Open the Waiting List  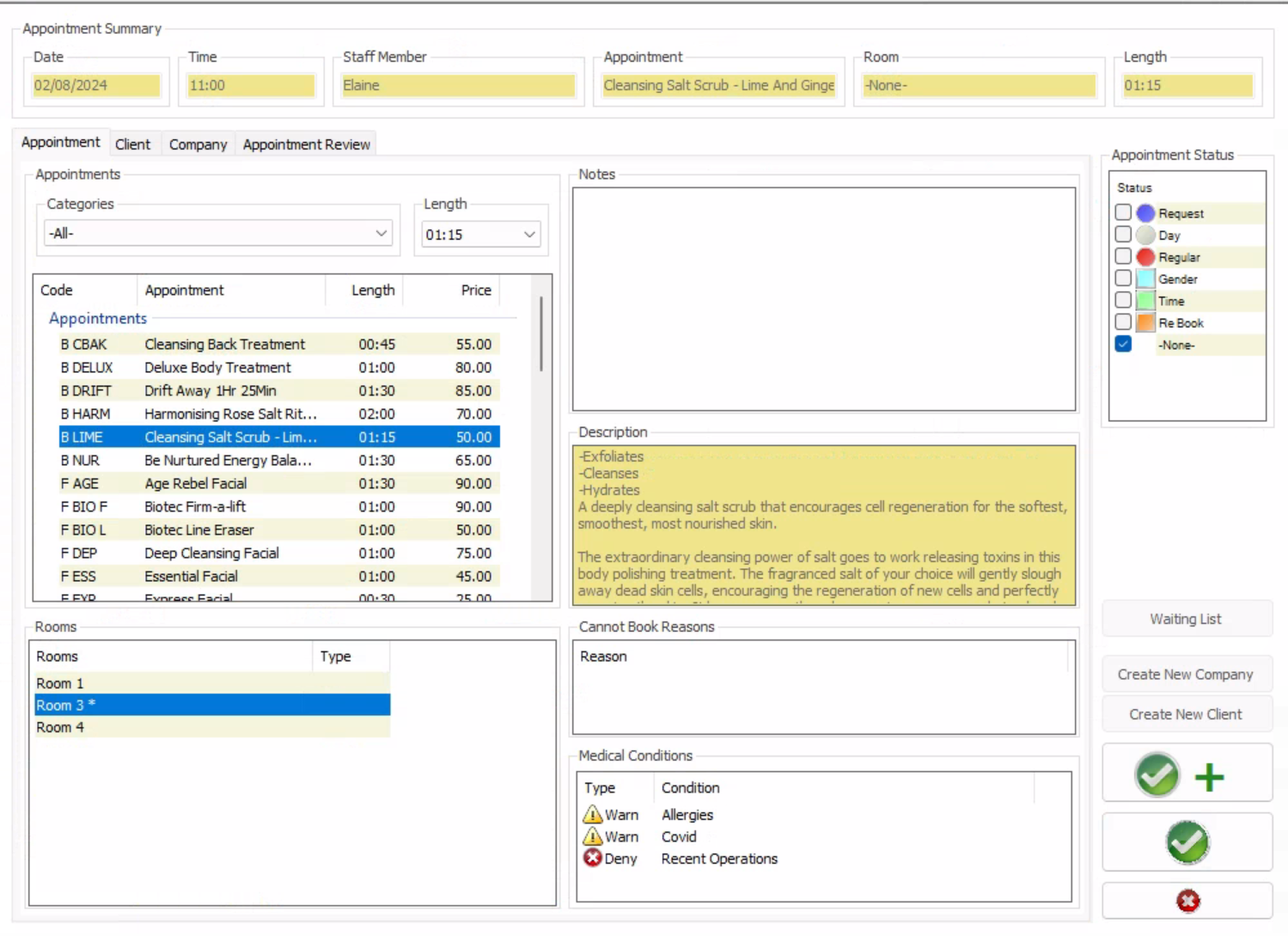click(1187, 619)
